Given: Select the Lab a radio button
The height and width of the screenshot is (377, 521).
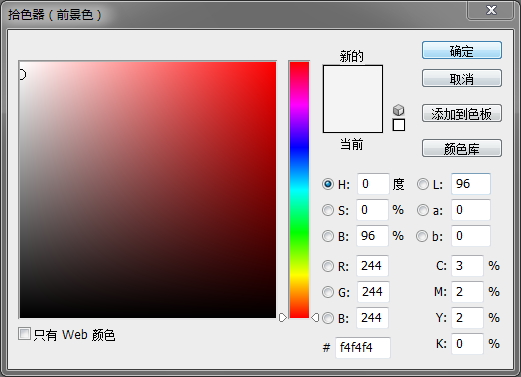Looking at the screenshot, I should [x=423, y=210].
